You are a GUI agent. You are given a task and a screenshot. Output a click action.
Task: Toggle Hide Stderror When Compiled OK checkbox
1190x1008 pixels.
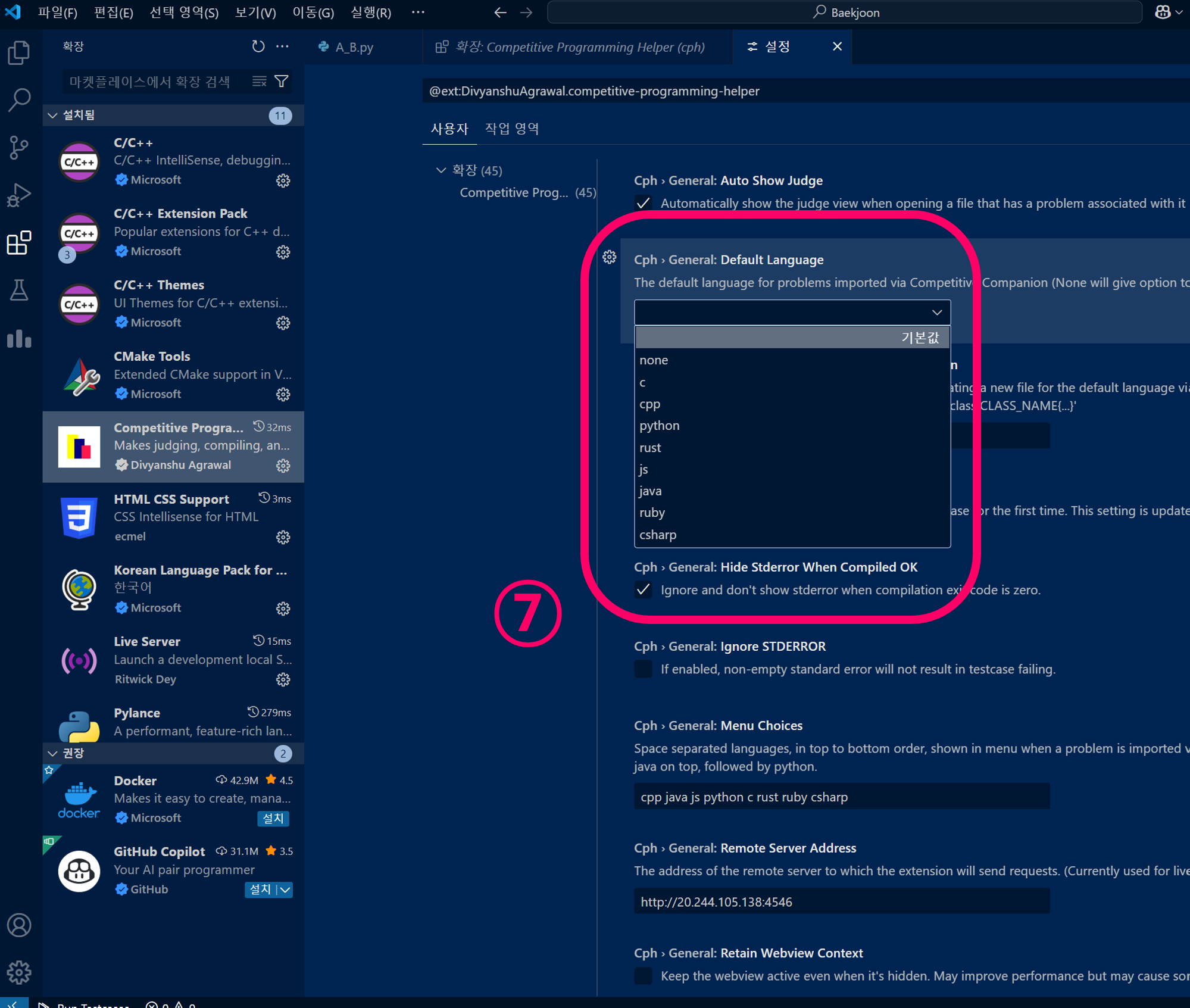643,589
